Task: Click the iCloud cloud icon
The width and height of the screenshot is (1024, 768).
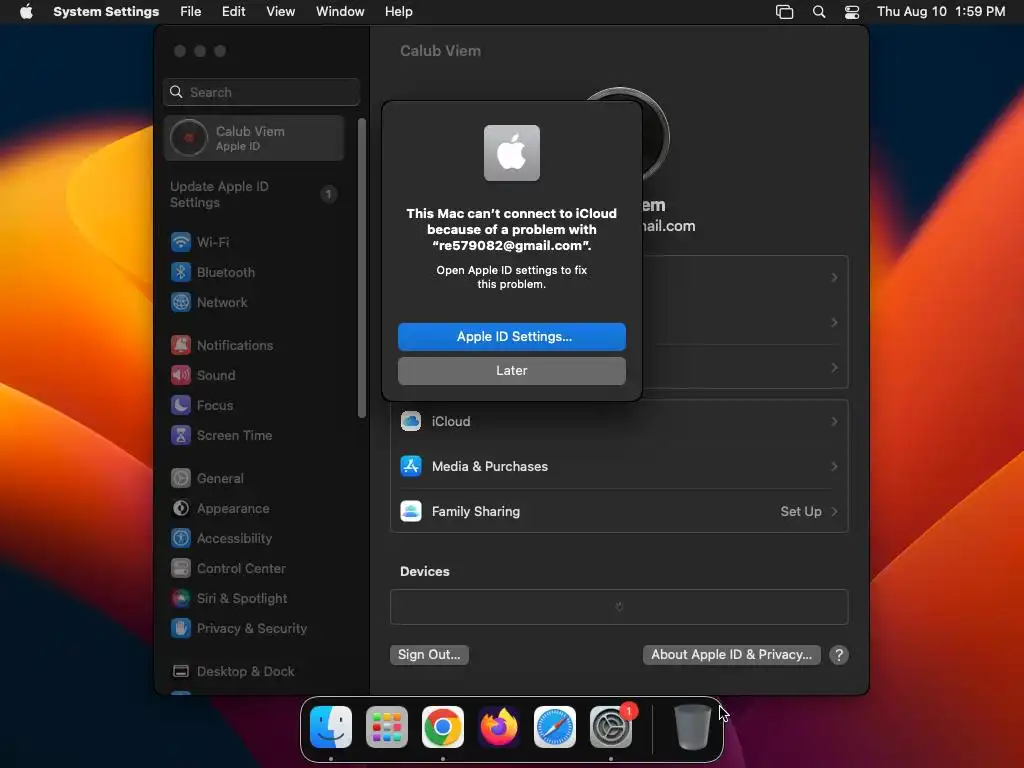Action: tap(411, 421)
